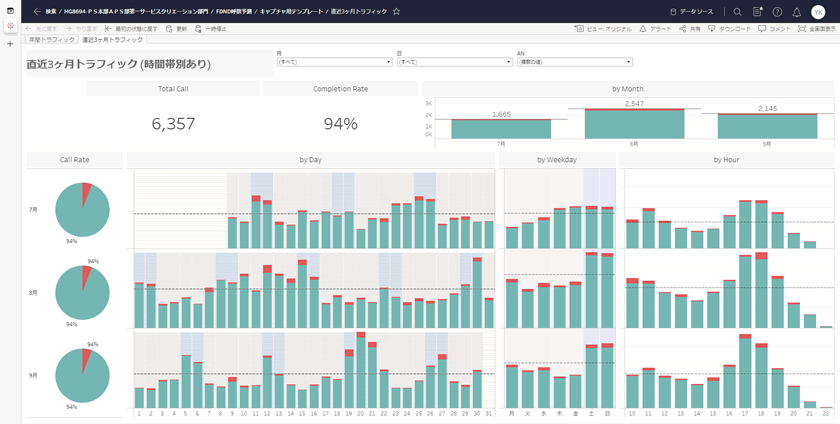
Task: Click the 7月 bar in by Month
Action: click(x=501, y=129)
